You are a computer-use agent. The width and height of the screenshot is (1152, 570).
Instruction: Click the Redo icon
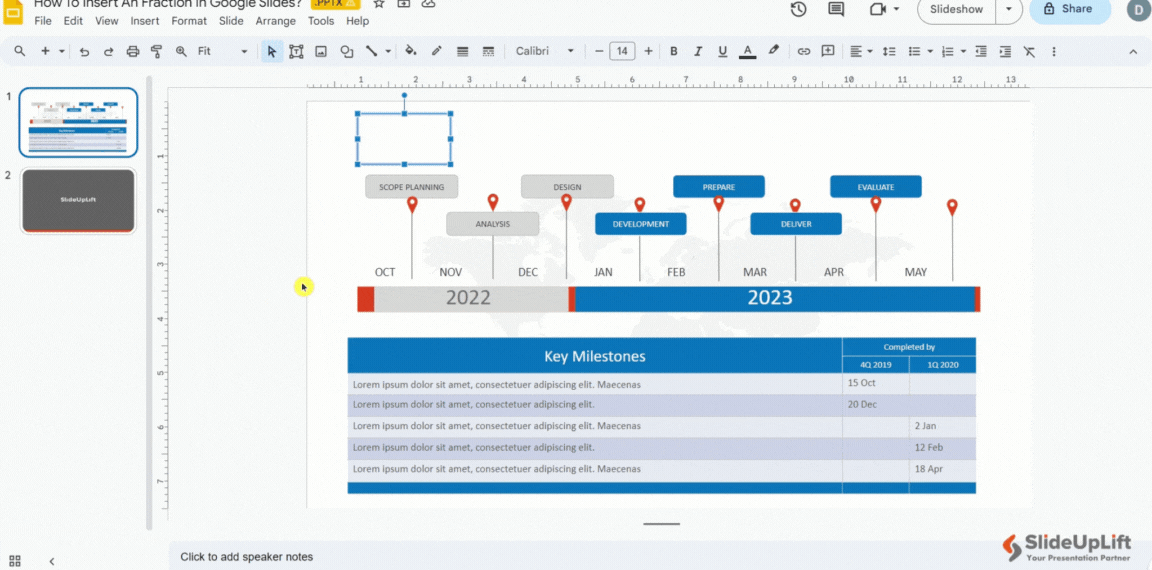109,51
